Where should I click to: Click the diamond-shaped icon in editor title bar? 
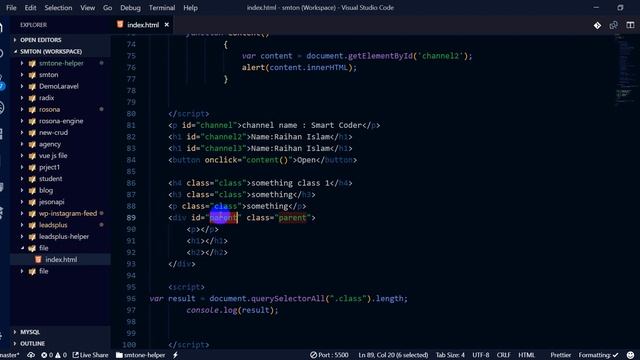click(597, 25)
